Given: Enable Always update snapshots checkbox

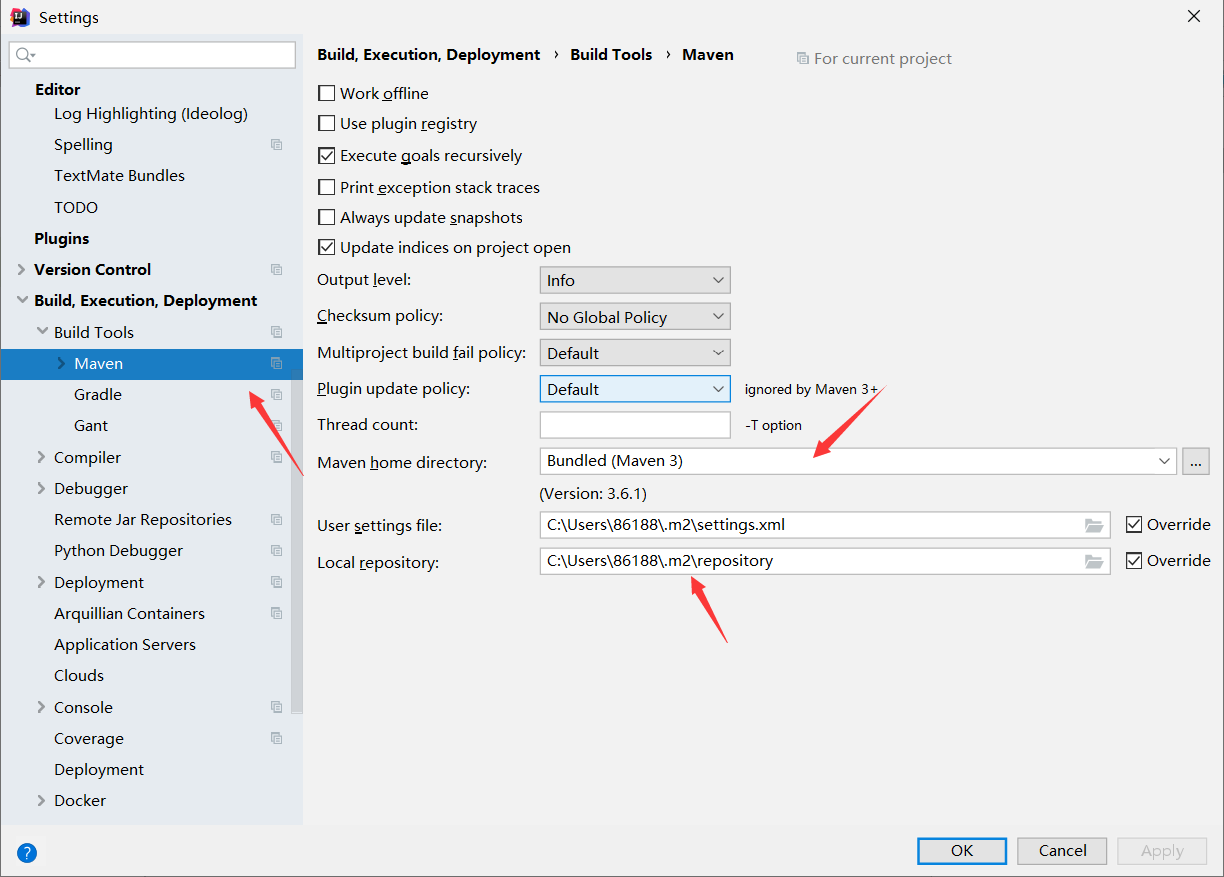Looking at the screenshot, I should pos(326,217).
